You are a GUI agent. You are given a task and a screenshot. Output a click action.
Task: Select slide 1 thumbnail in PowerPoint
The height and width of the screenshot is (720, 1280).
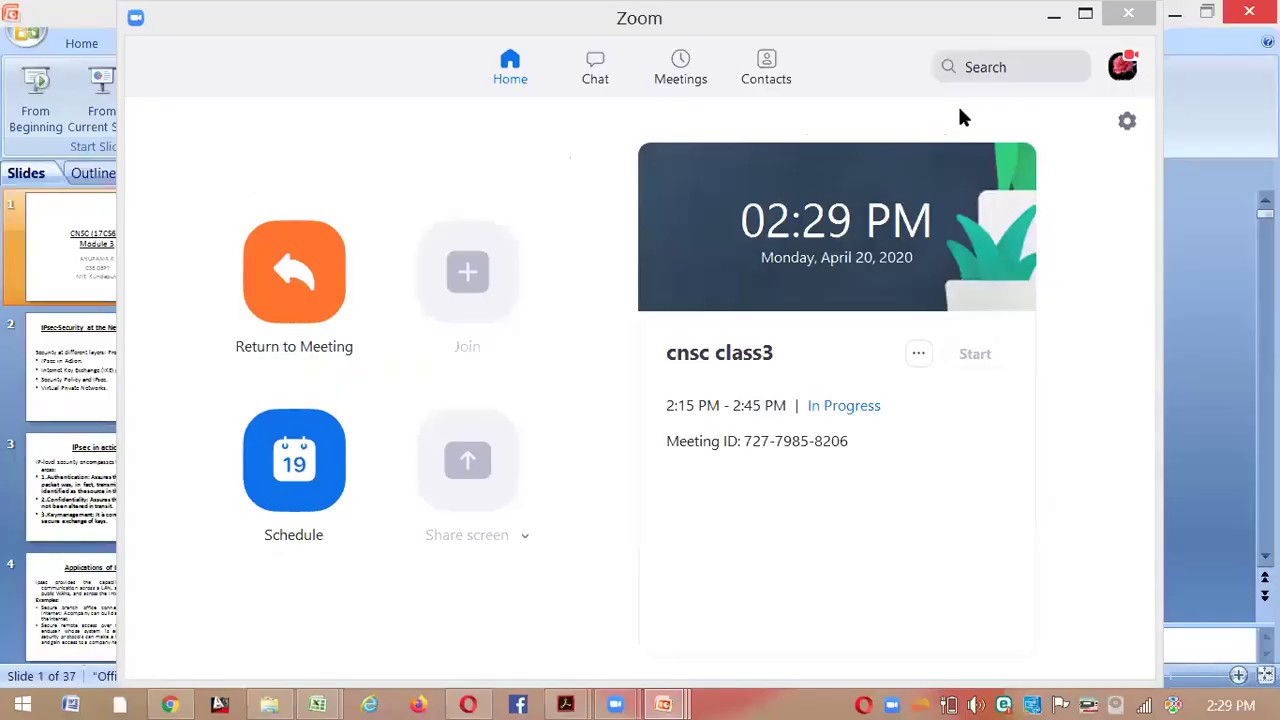(x=71, y=247)
